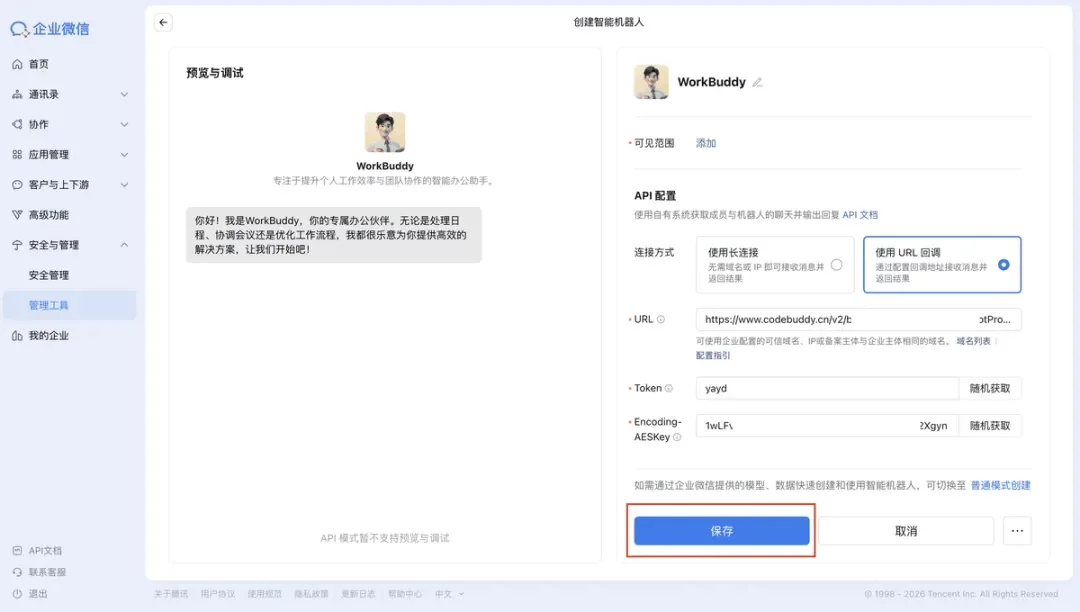
Task: Click the building icon beside 我的企业
Action: [x=17, y=336]
